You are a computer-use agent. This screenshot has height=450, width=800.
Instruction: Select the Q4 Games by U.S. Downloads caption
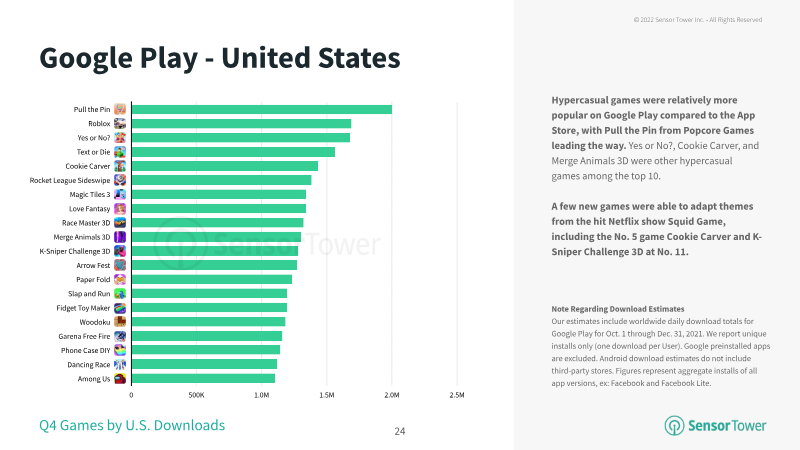click(x=132, y=426)
